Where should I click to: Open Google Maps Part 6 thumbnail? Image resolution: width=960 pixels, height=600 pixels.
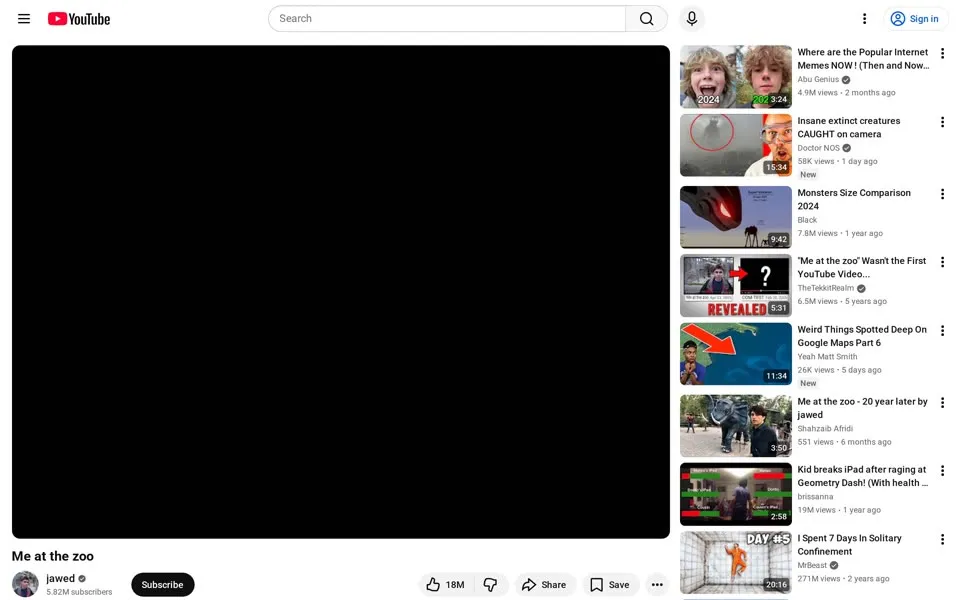735,354
